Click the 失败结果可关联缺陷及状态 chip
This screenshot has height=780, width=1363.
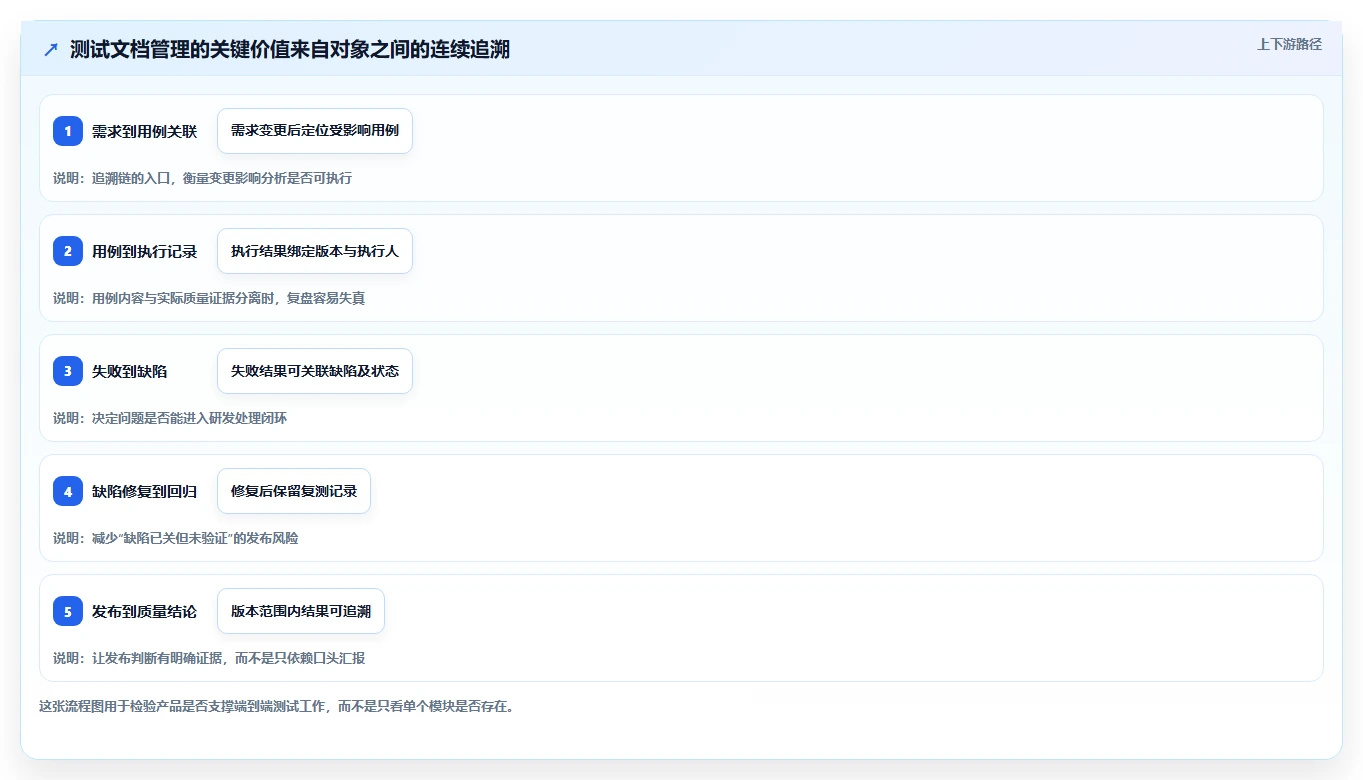315,371
